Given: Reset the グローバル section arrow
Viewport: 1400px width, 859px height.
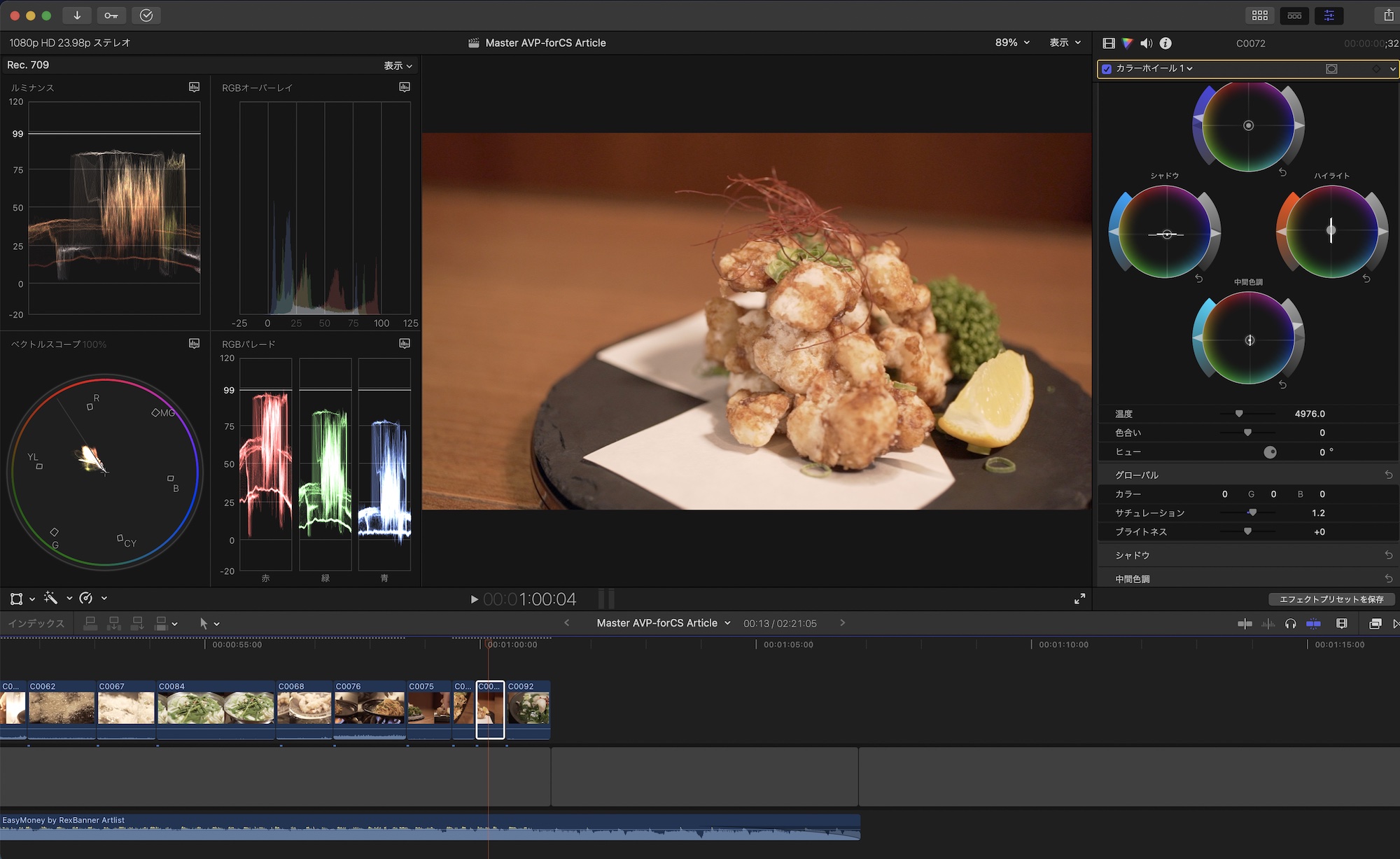Looking at the screenshot, I should (x=1389, y=475).
